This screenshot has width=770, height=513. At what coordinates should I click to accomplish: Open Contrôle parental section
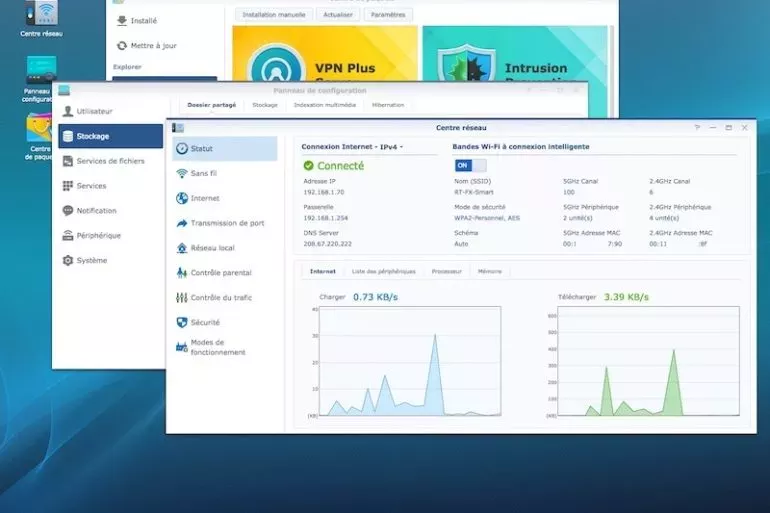pyautogui.click(x=225, y=272)
